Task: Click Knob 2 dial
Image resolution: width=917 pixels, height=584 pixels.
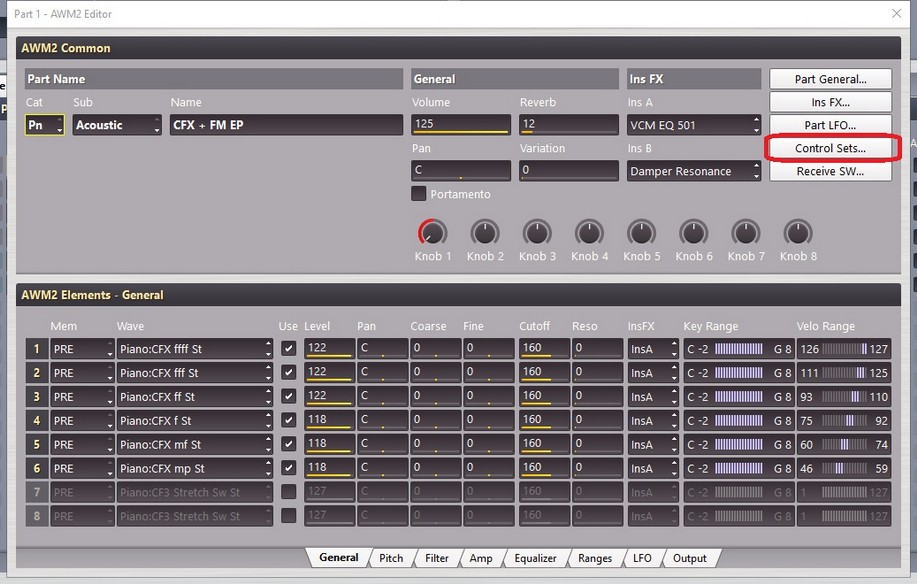Action: click(x=485, y=233)
